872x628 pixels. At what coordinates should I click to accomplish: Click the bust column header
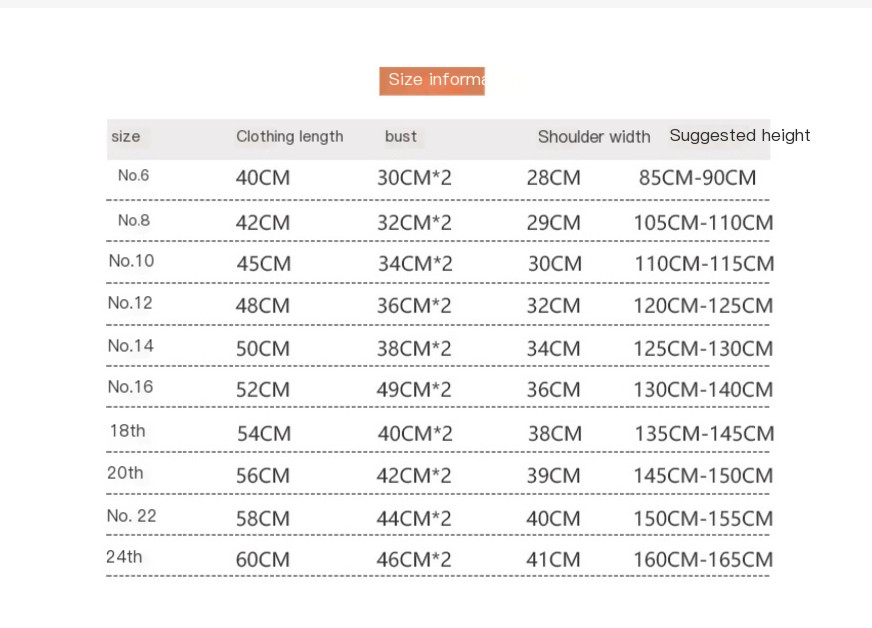[x=400, y=136]
